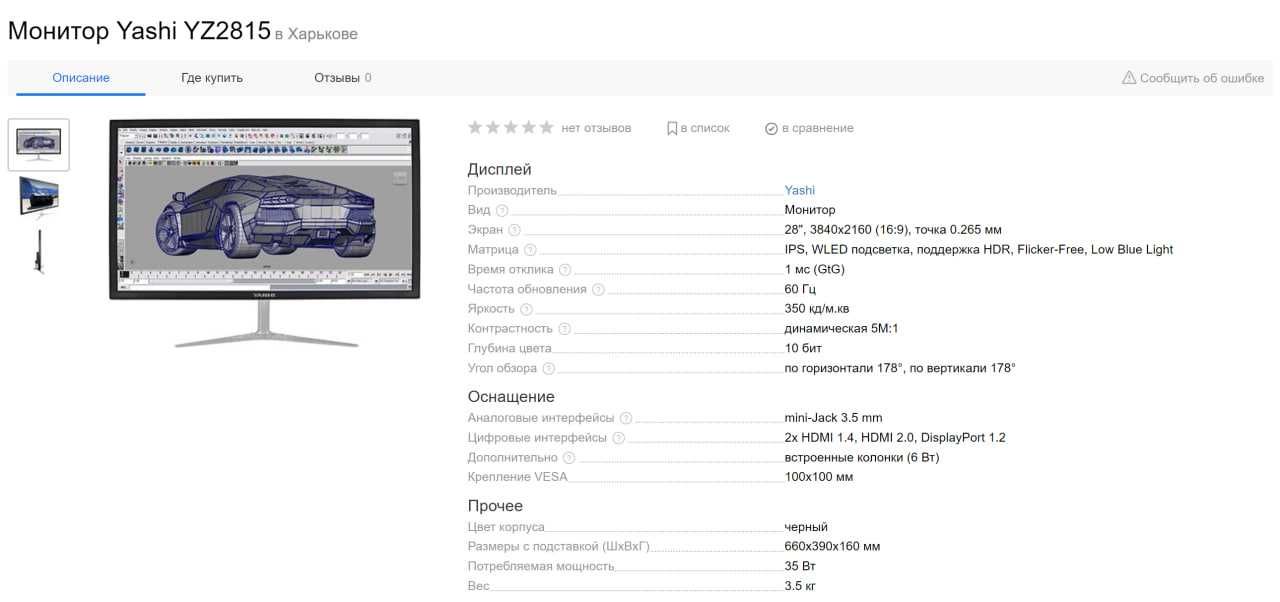Select the front view monitor thumbnail
Image resolution: width=1280 pixels, height=602 pixels.
tap(39, 145)
